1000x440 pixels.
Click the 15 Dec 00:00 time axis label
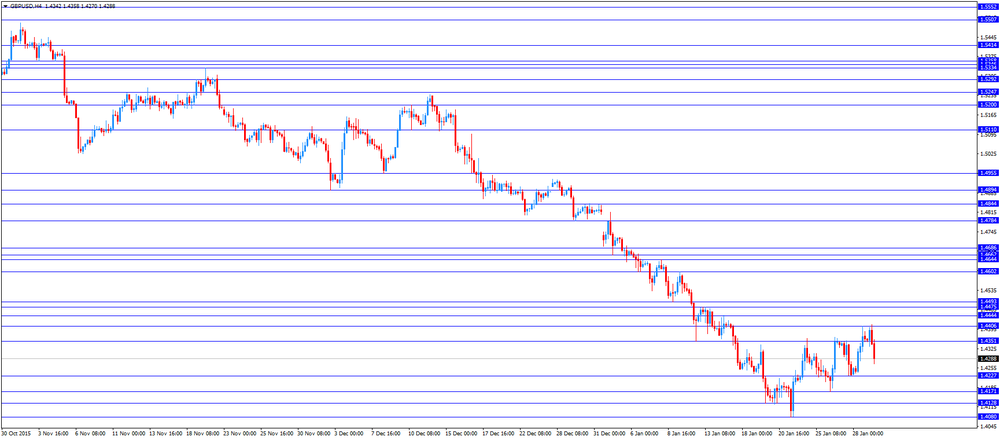(x=462, y=432)
